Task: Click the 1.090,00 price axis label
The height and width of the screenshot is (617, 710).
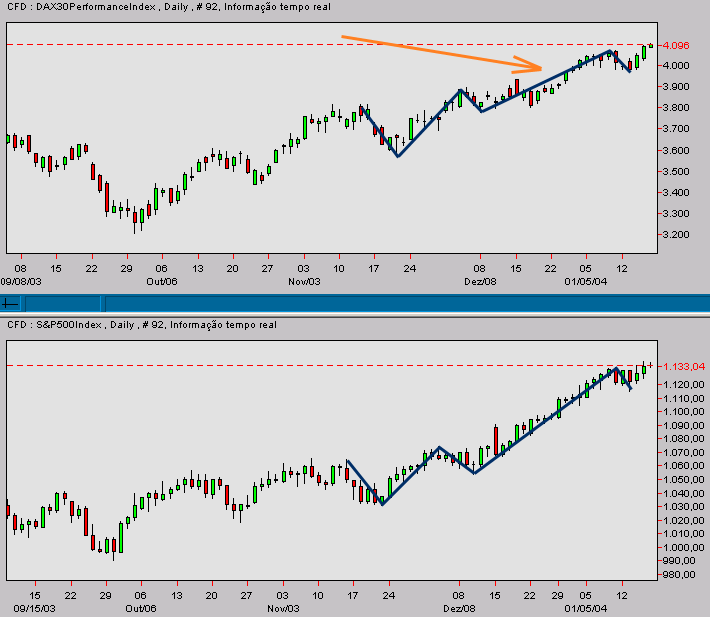Action: [683, 425]
